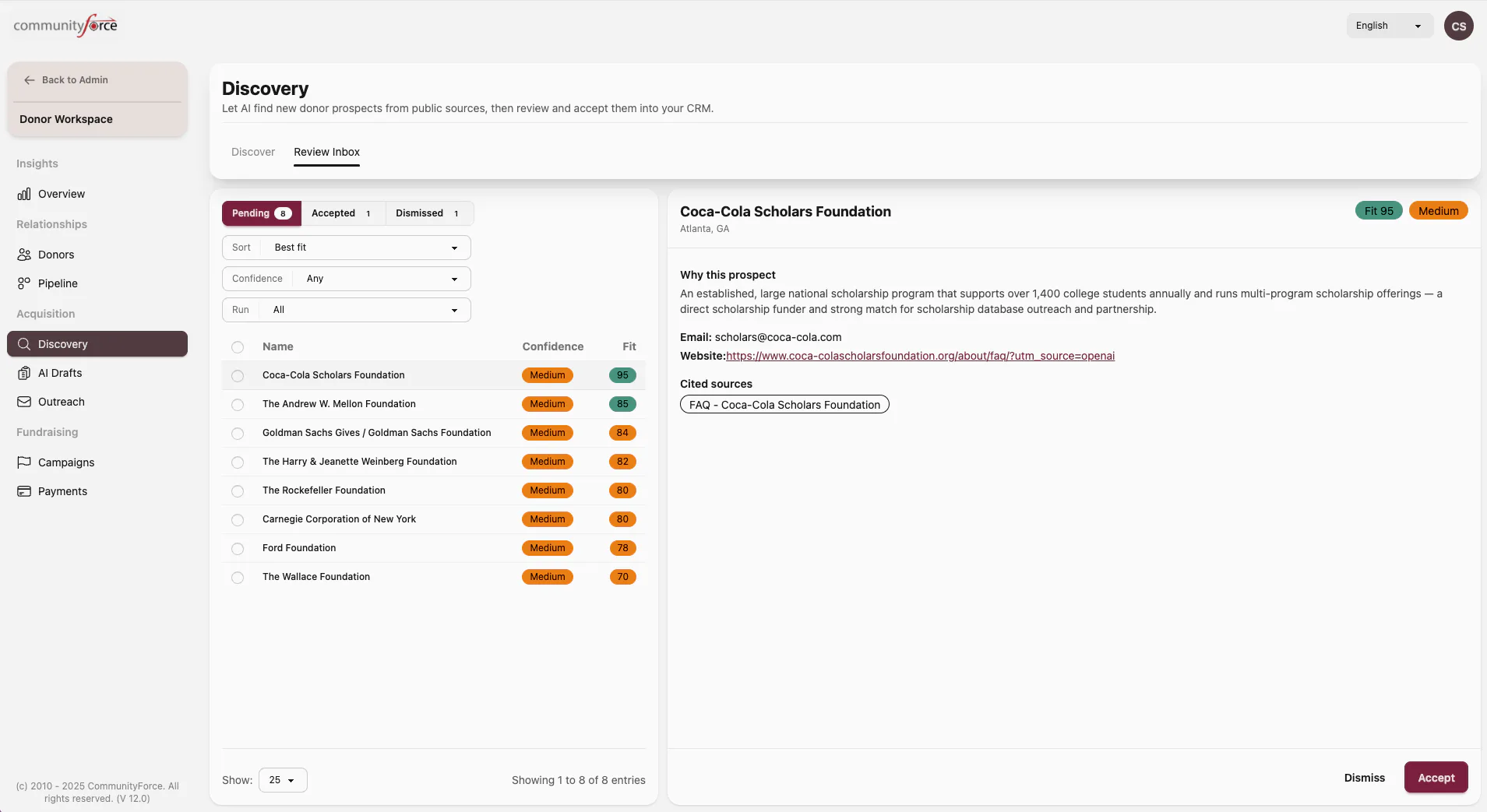Image resolution: width=1487 pixels, height=812 pixels.
Task: Open Campaigns in the sidebar
Action: tap(97, 462)
